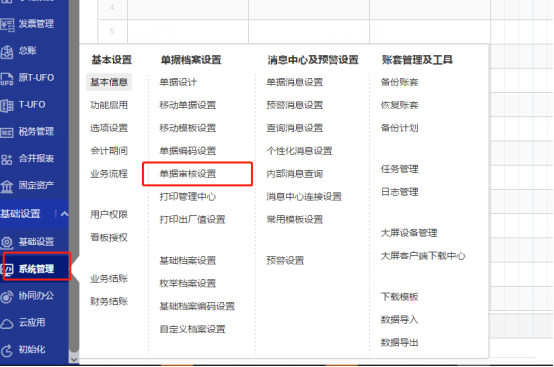Open 数据导入 entry
Screen dimensions: 554x367
point(399,320)
